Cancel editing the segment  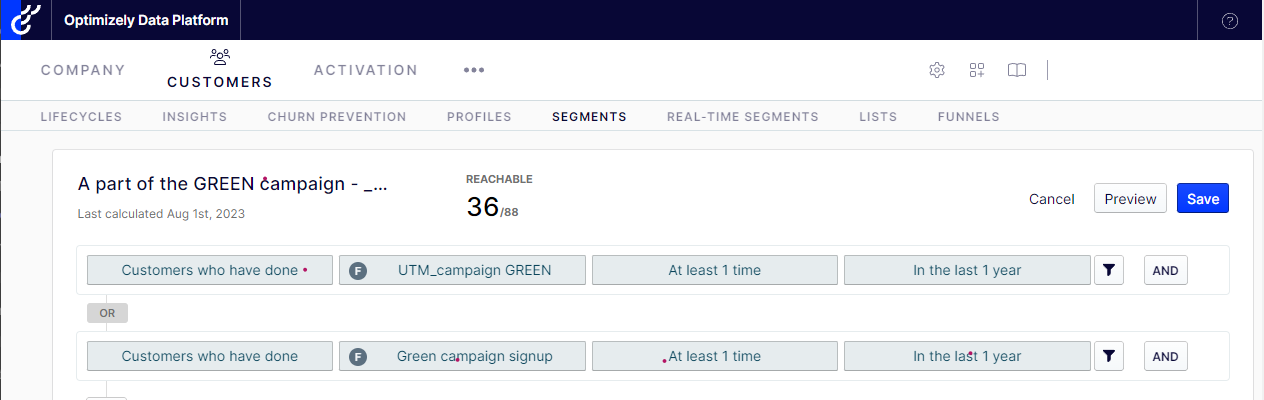click(x=1052, y=199)
